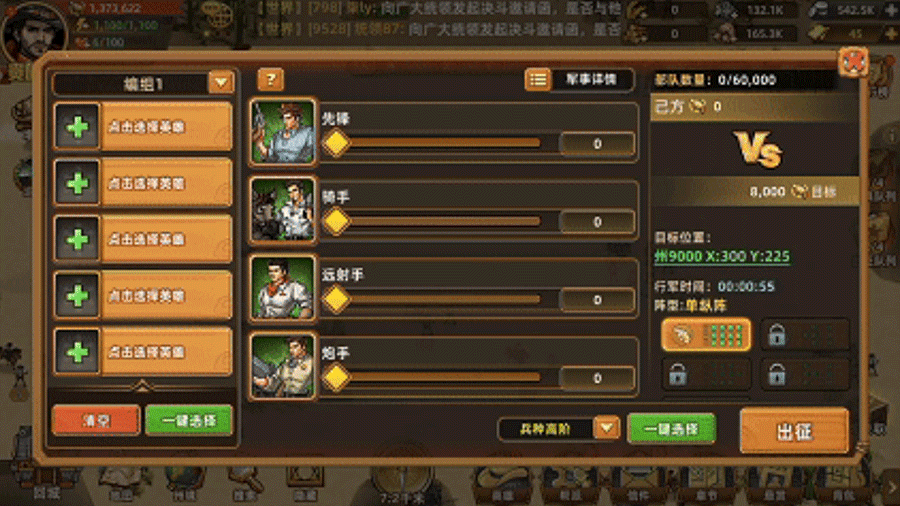
Task: Click the orange 出征 march button
Action: tap(794, 431)
